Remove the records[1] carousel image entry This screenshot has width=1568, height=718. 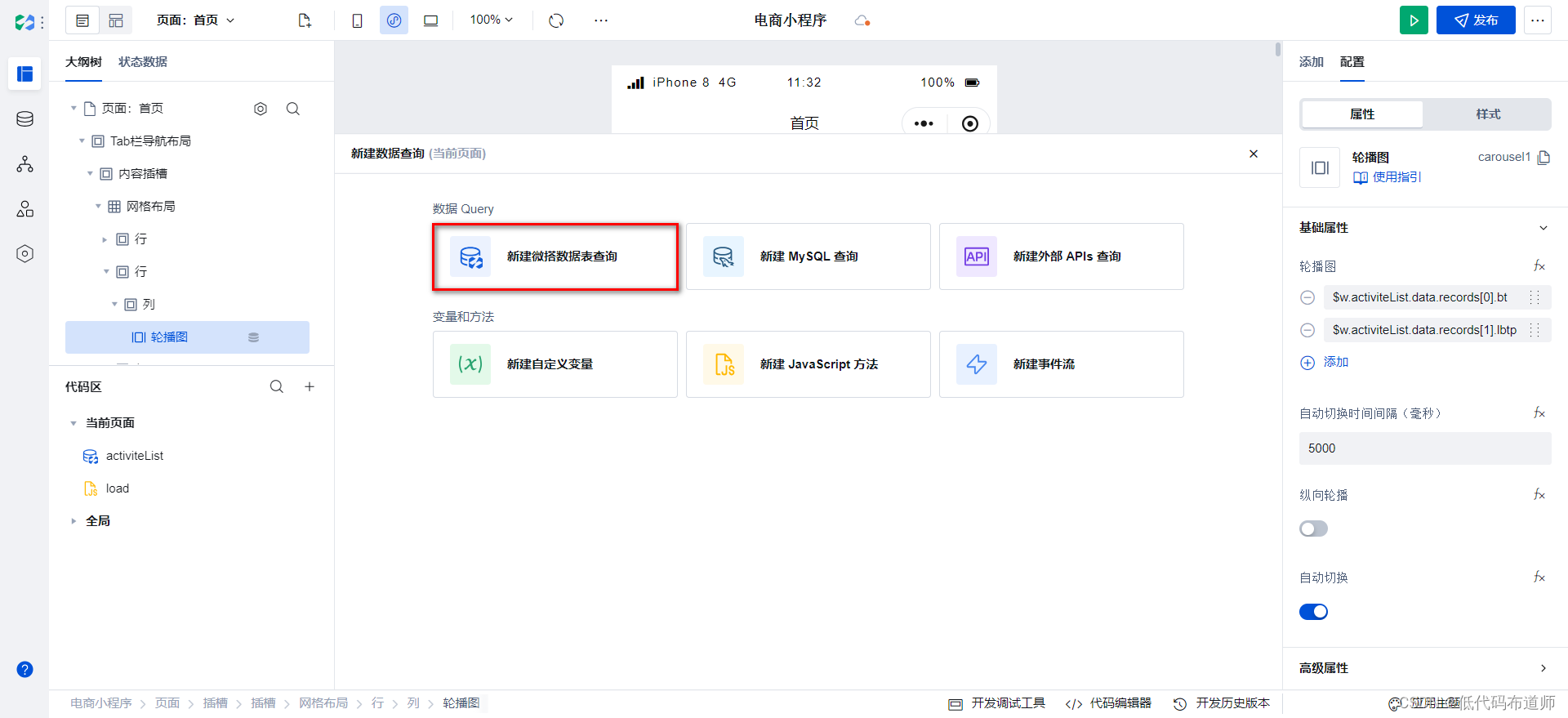tap(1307, 330)
